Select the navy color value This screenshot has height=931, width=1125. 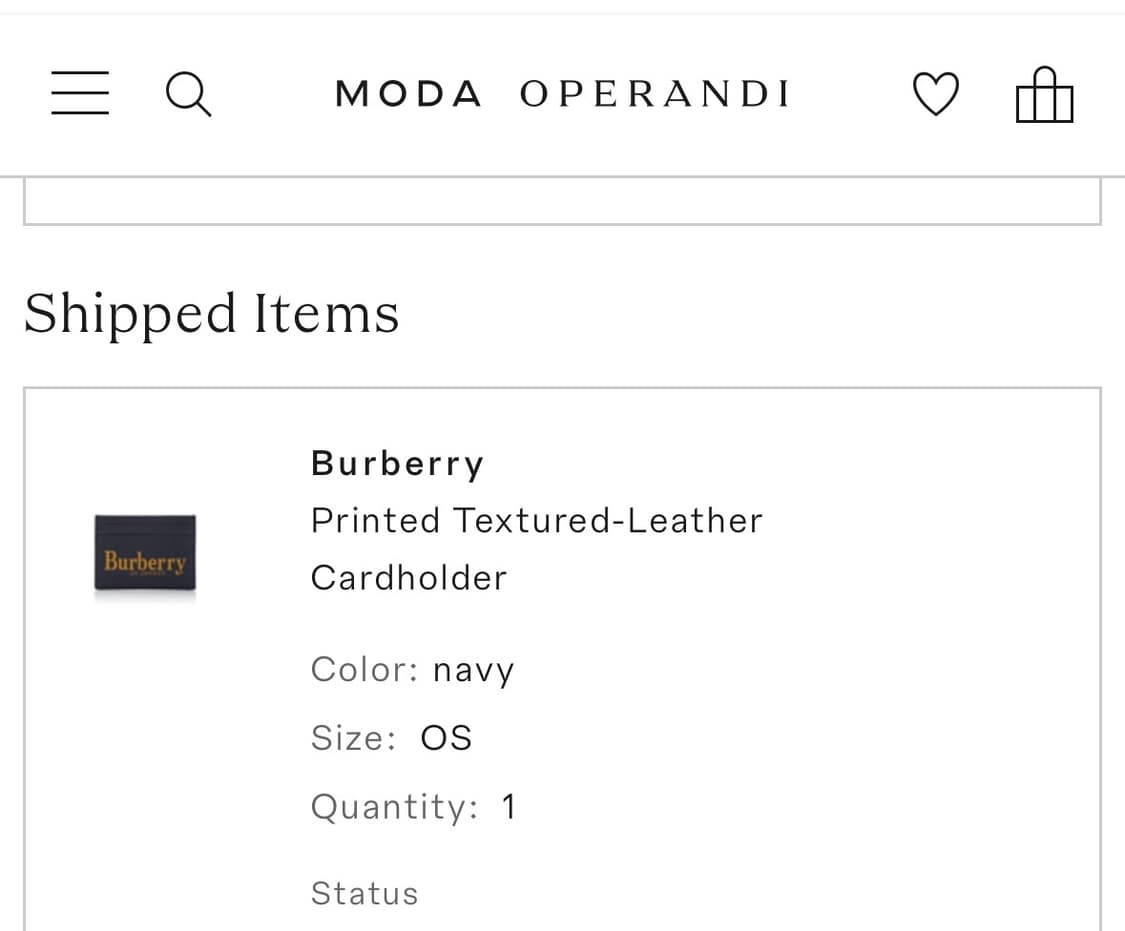click(473, 669)
